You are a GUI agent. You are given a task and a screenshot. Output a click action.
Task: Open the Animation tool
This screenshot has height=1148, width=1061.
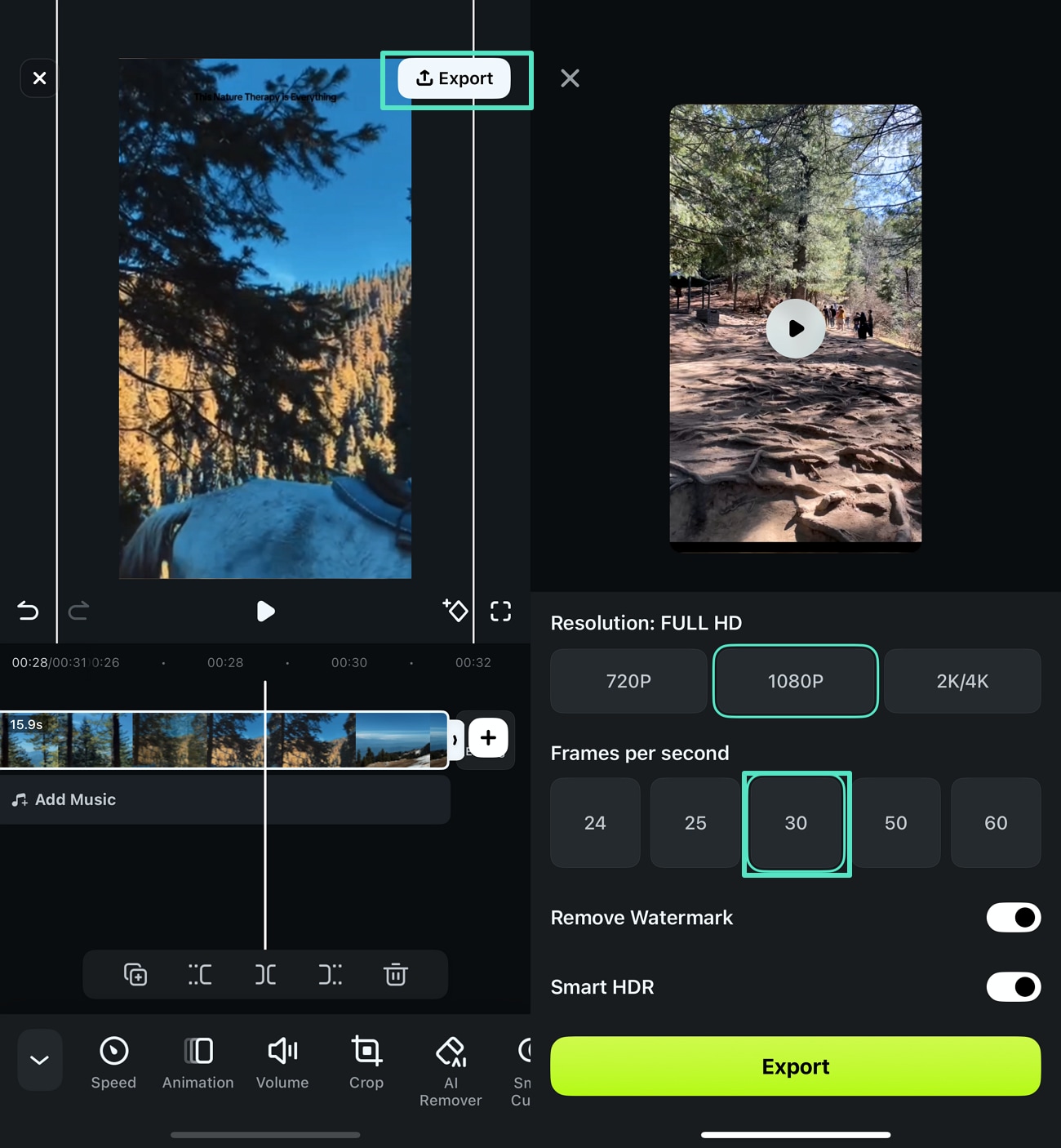click(198, 1062)
